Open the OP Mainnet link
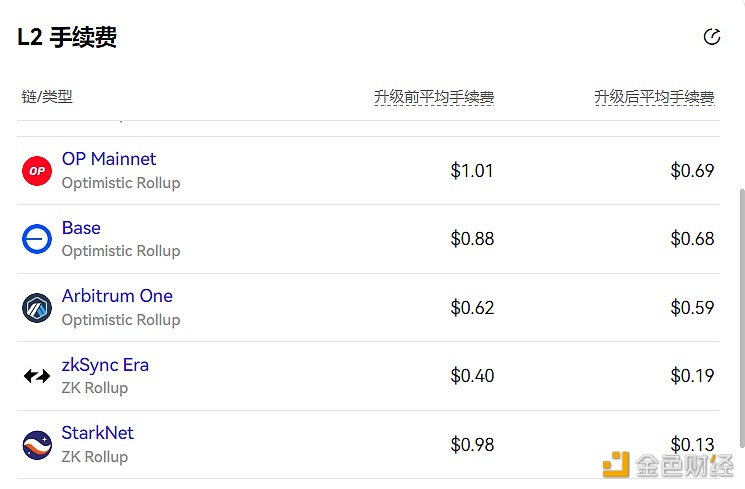The image size is (745, 489). [109, 159]
